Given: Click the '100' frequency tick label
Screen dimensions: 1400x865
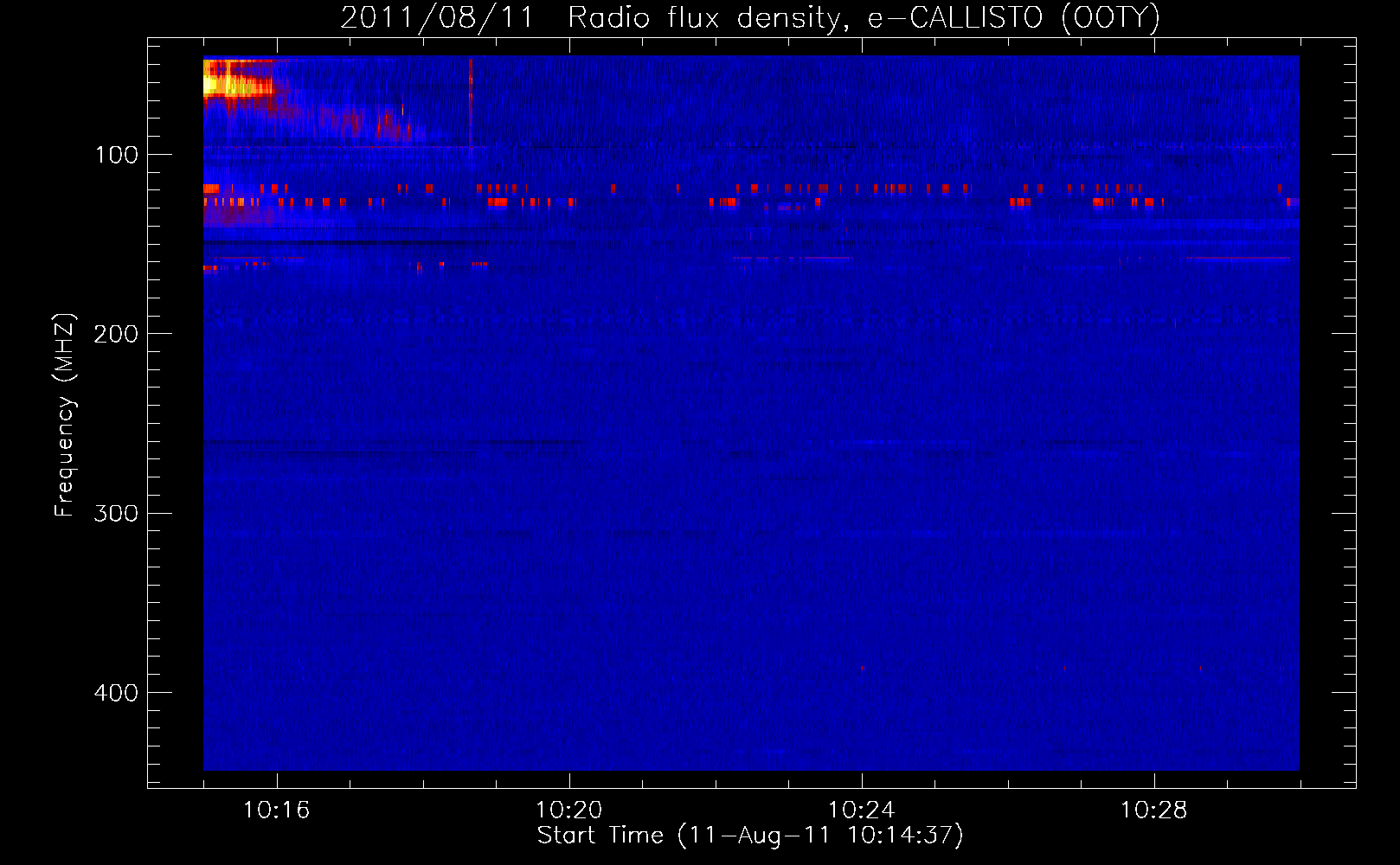Looking at the screenshot, I should pyautogui.click(x=117, y=155).
